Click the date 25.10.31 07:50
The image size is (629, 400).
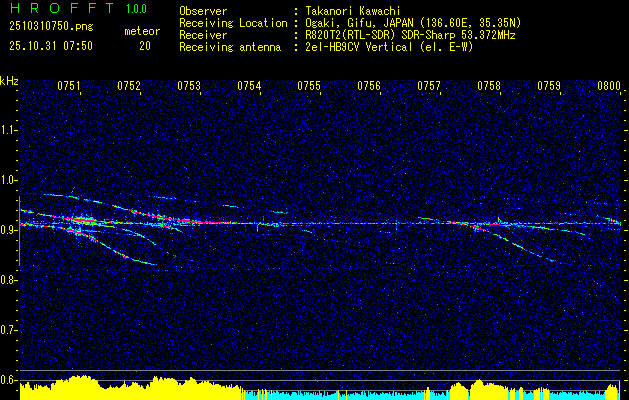pyautogui.click(x=51, y=46)
